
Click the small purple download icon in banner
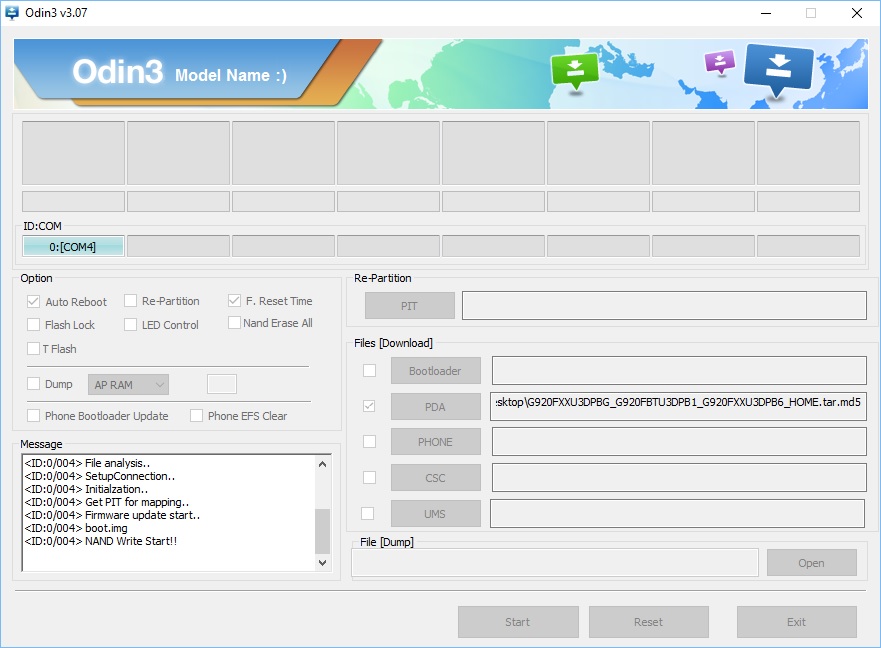pyautogui.click(x=719, y=63)
